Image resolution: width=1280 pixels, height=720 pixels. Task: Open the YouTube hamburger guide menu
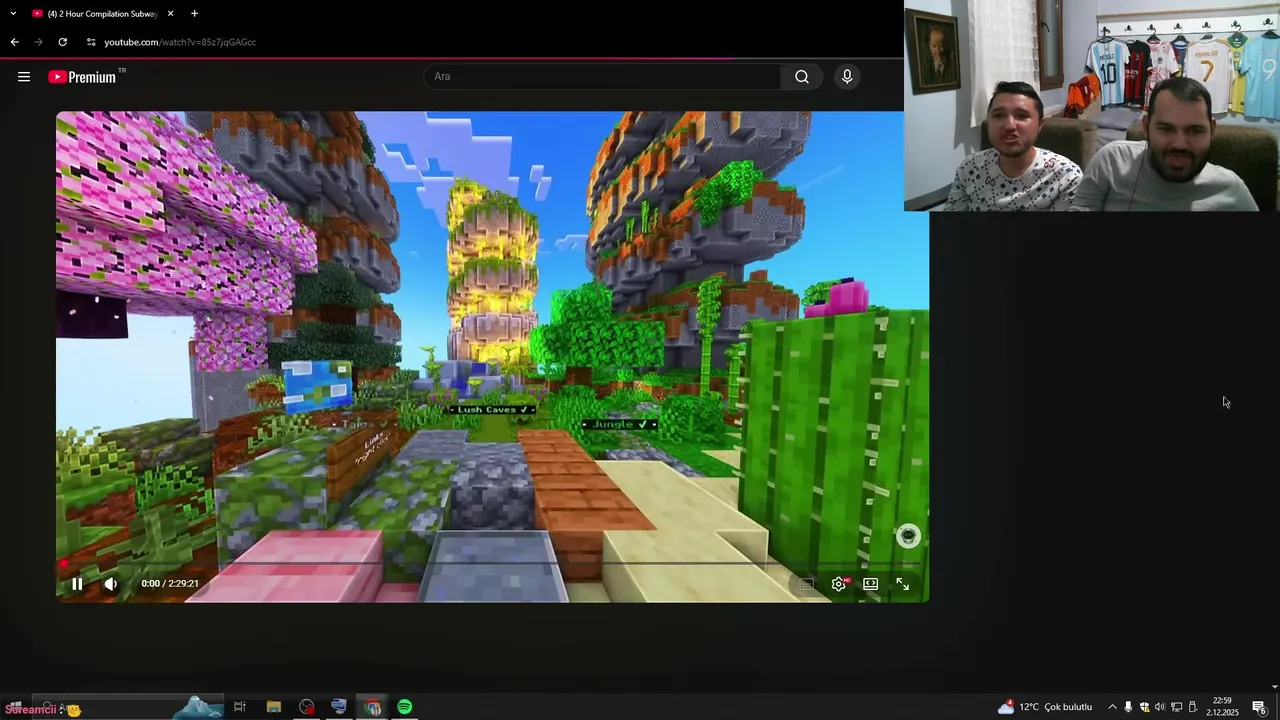[24, 77]
